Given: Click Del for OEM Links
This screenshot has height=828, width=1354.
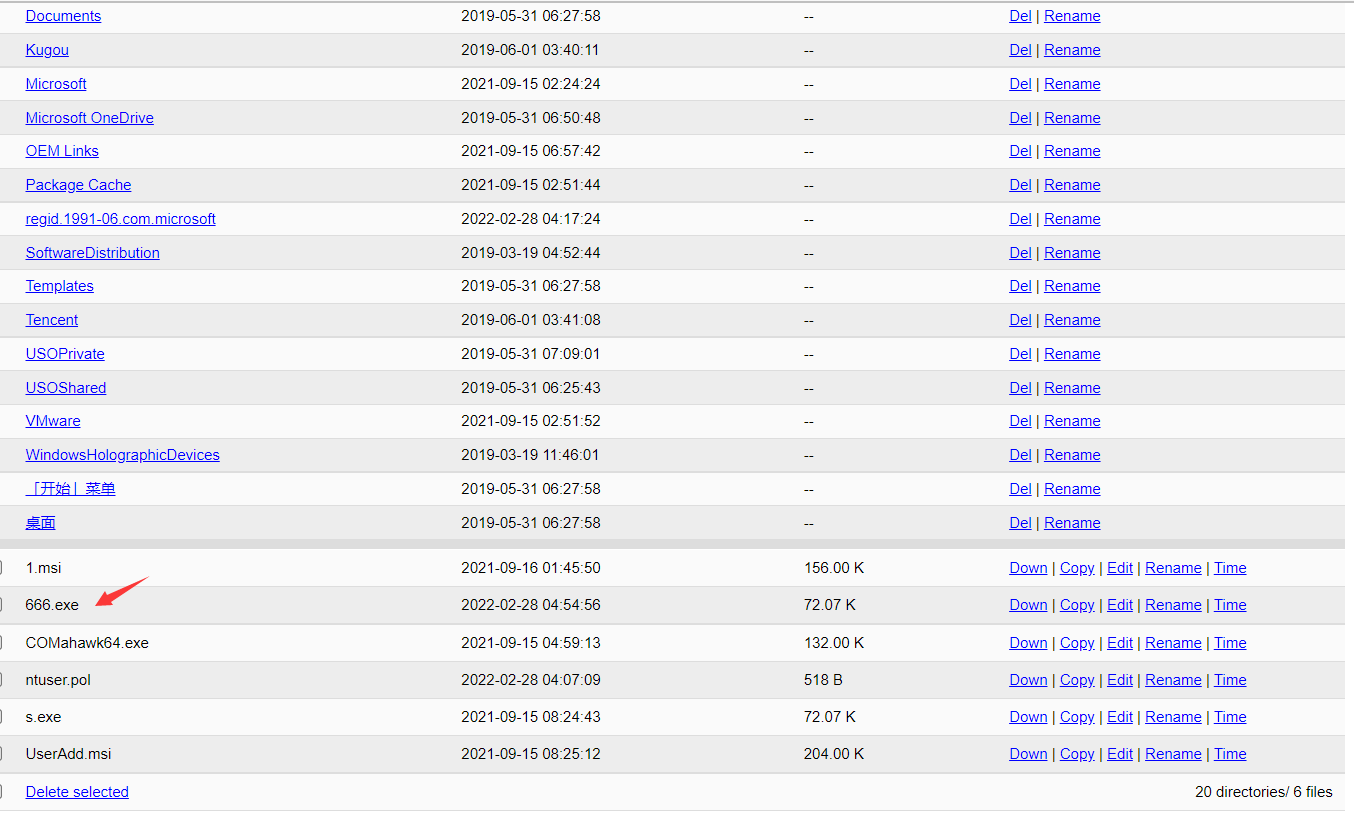Looking at the screenshot, I should click(x=1020, y=151).
